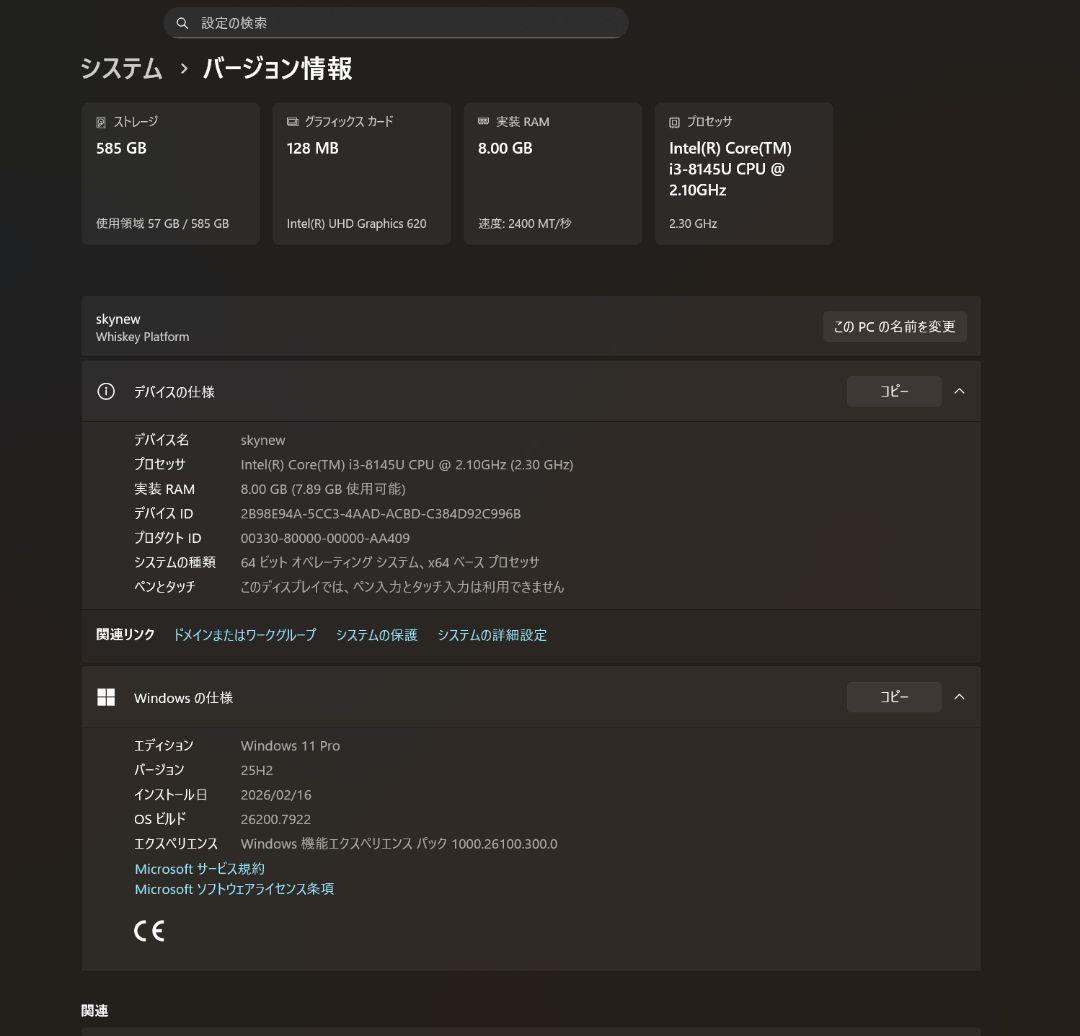Viewport: 1080px width, 1036px height.
Task: Click Intel(R) UHD Graphics 620 text
Action: point(356,223)
